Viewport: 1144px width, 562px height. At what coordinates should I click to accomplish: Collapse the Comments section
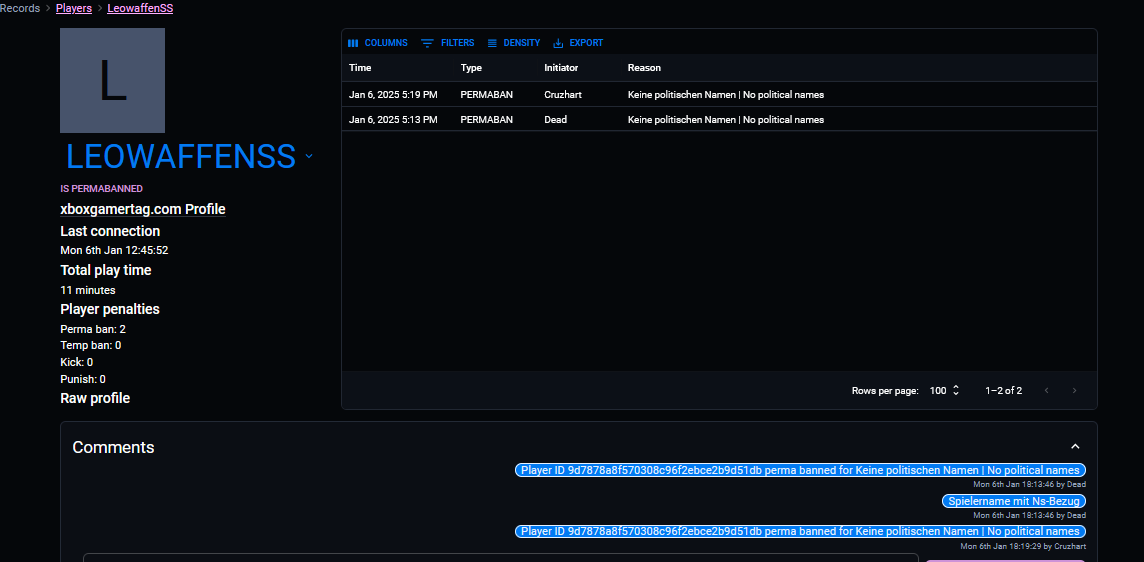coord(1075,447)
